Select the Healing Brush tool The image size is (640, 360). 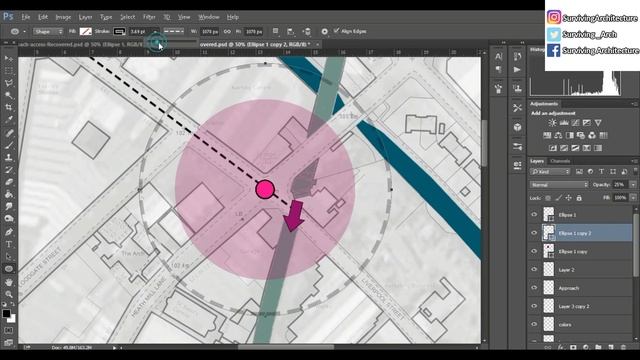click(9, 133)
